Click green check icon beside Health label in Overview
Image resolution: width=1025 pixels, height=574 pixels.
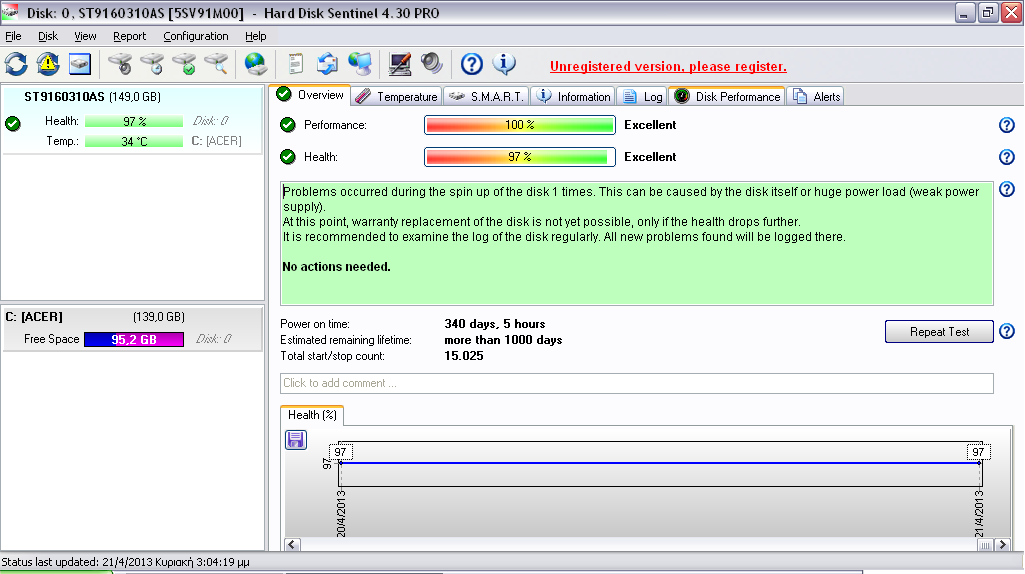288,157
